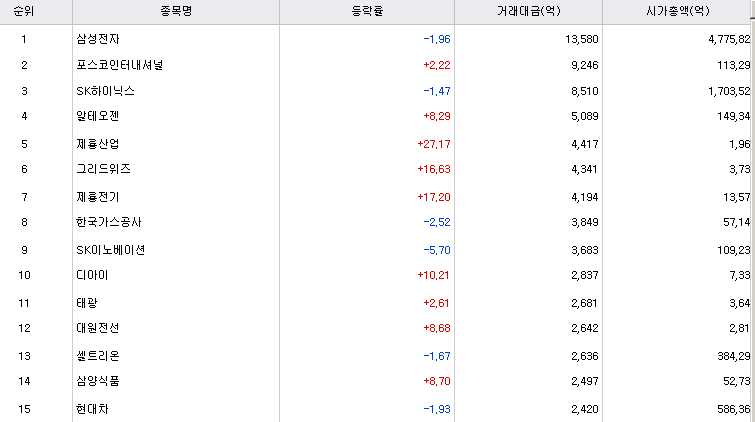This screenshot has height=422, width=755.
Task: Select stock 그리드위즈
Action: point(104,169)
